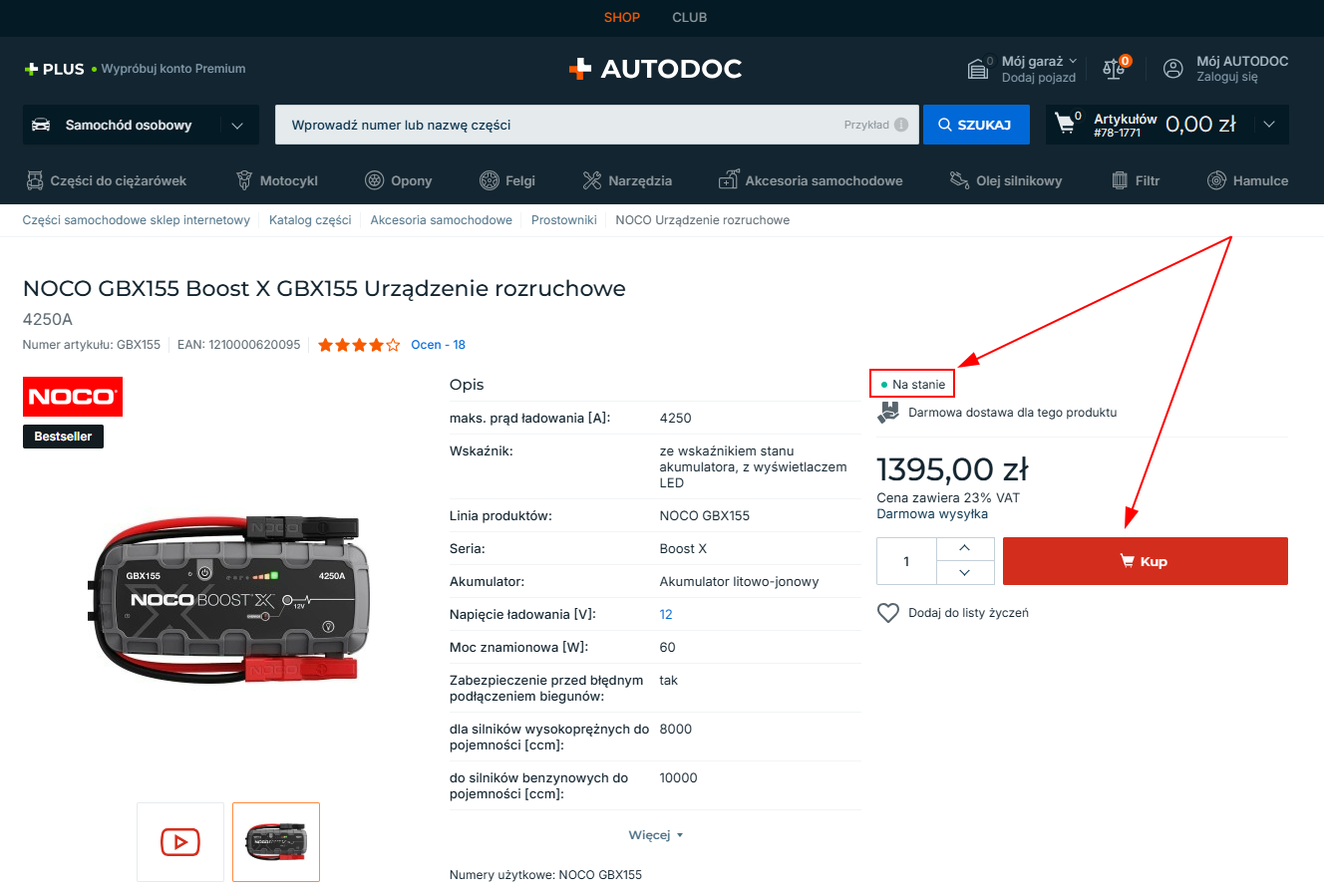
Task: Expand the cart summary chevron
Action: point(1269,125)
